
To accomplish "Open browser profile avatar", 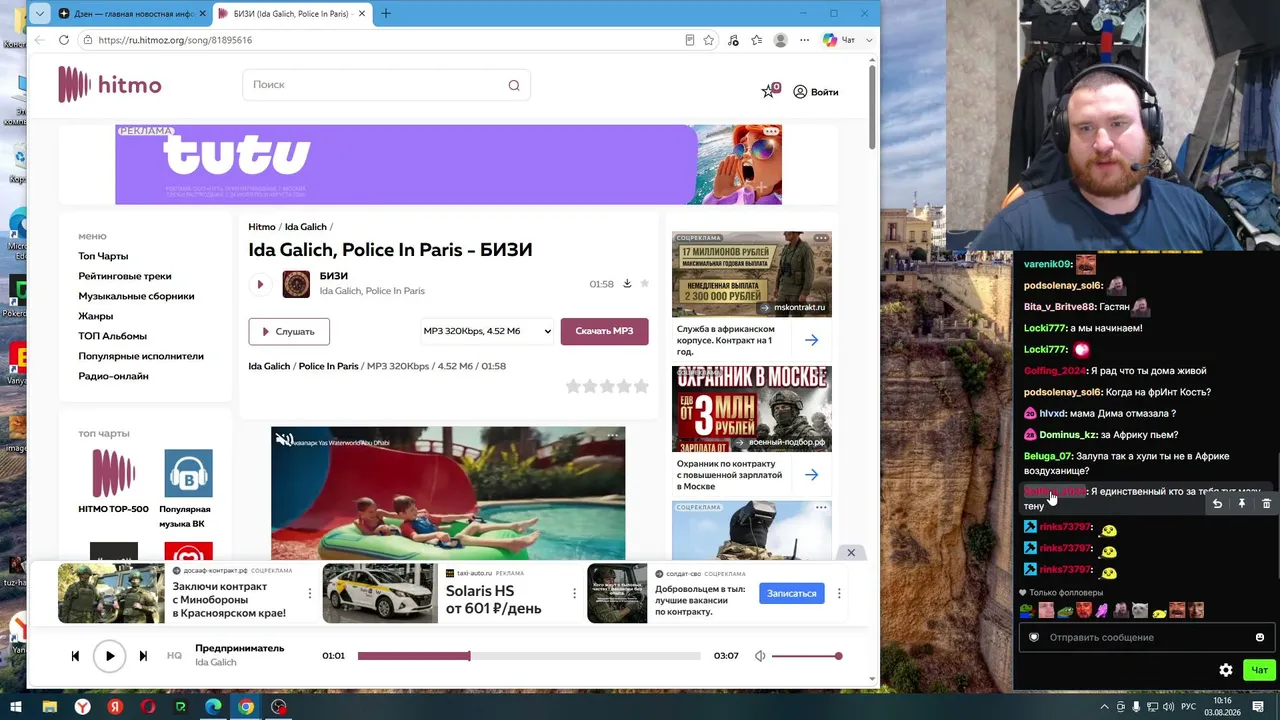I will 781,40.
